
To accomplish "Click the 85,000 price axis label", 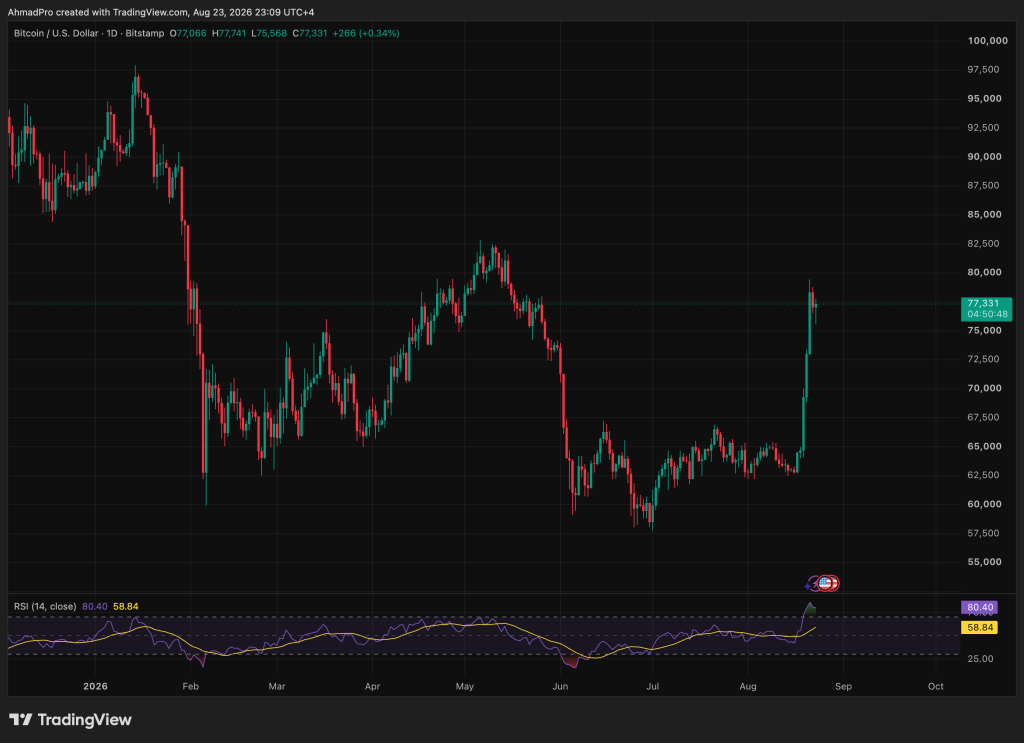I will tap(984, 214).
